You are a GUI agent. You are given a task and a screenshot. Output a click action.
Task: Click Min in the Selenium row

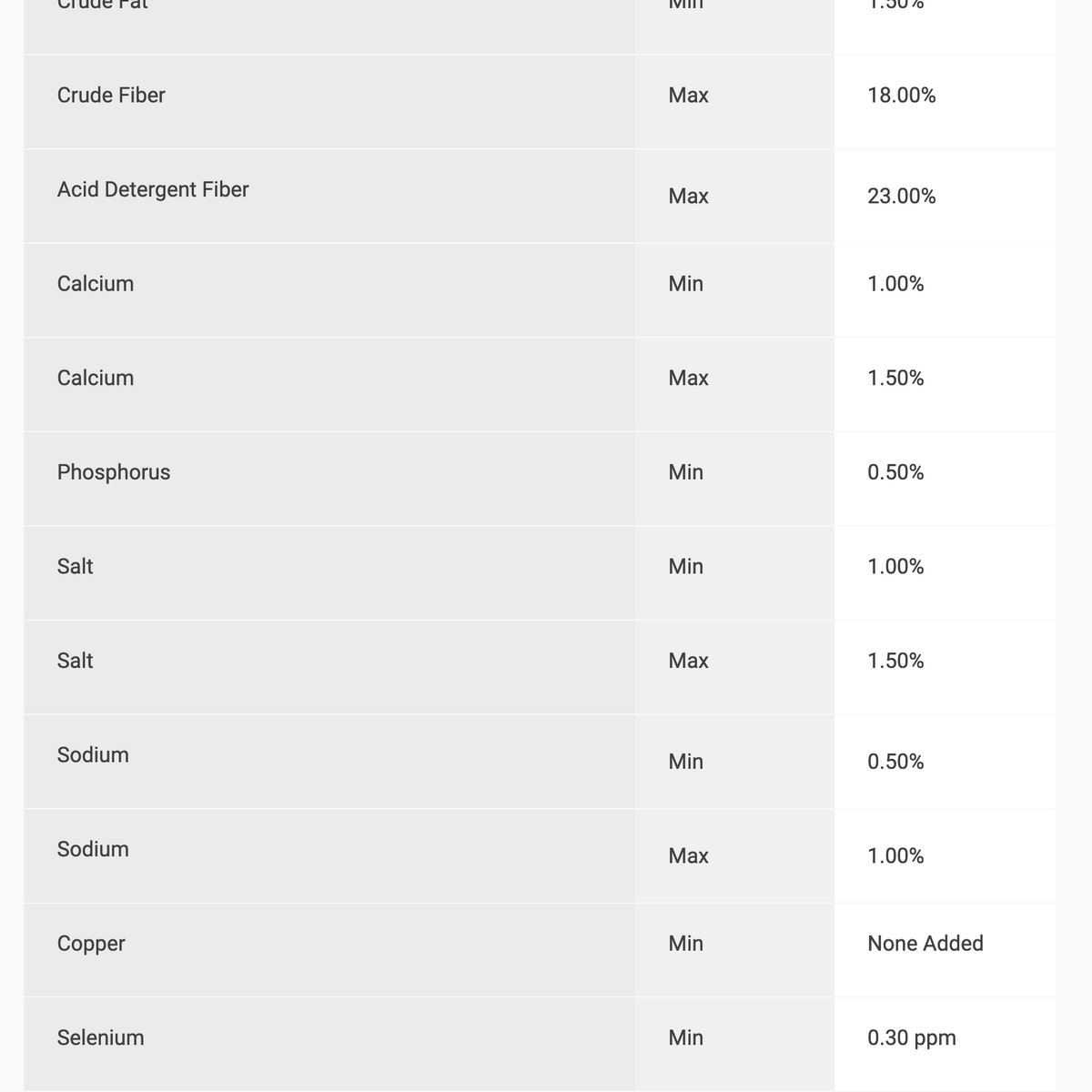[685, 1037]
